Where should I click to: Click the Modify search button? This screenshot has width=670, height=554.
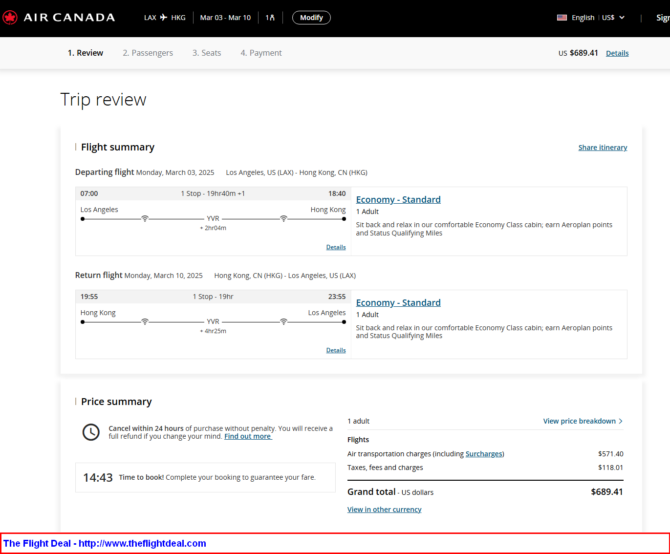(311, 18)
